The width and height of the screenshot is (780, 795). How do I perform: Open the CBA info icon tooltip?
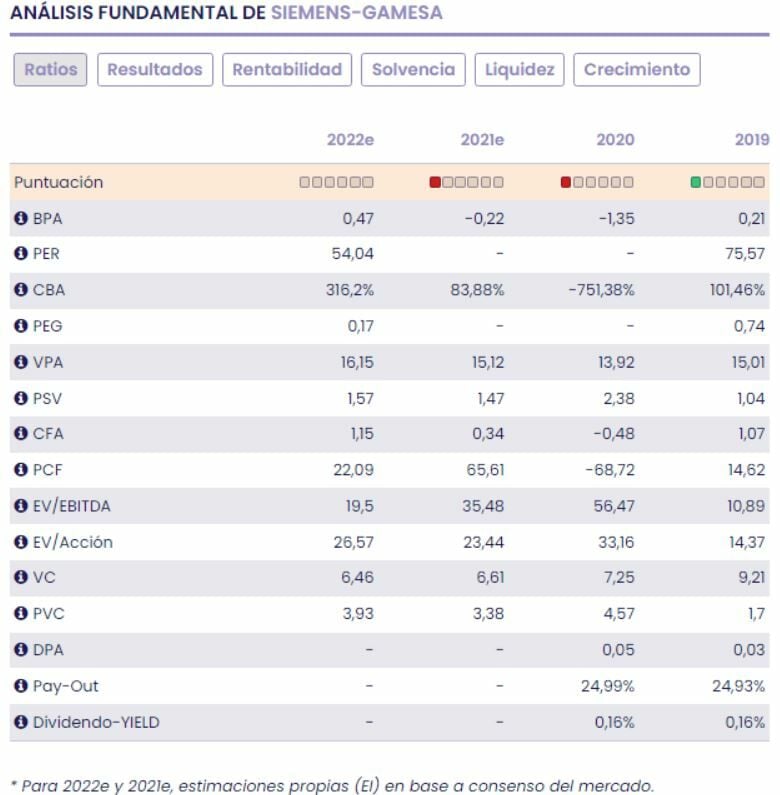pos(21,290)
